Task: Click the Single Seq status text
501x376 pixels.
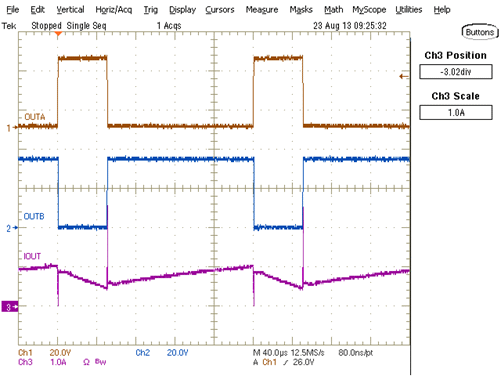Action: (x=86, y=26)
